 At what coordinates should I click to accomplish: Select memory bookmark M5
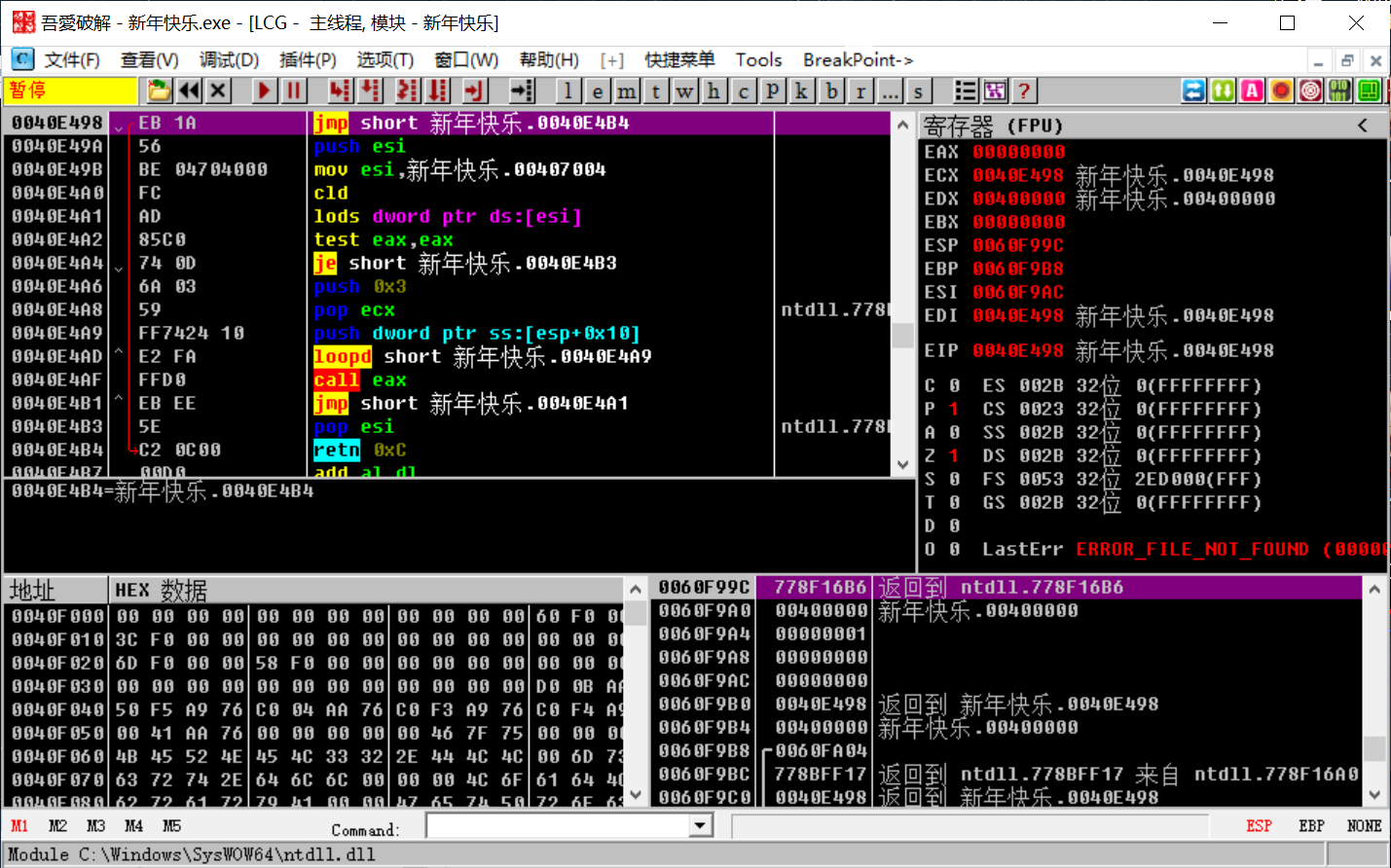pos(171,826)
